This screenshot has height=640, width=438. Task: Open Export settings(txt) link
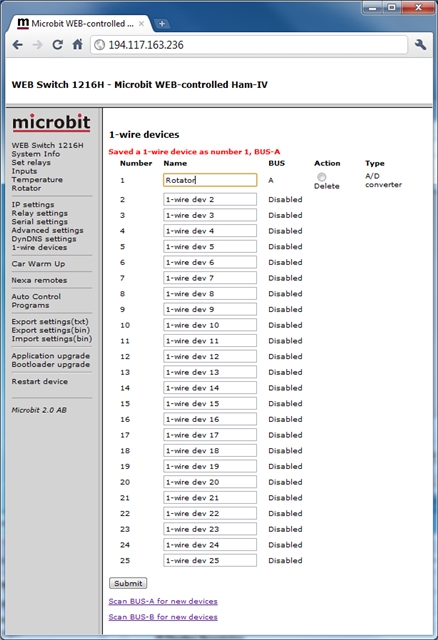(50, 321)
